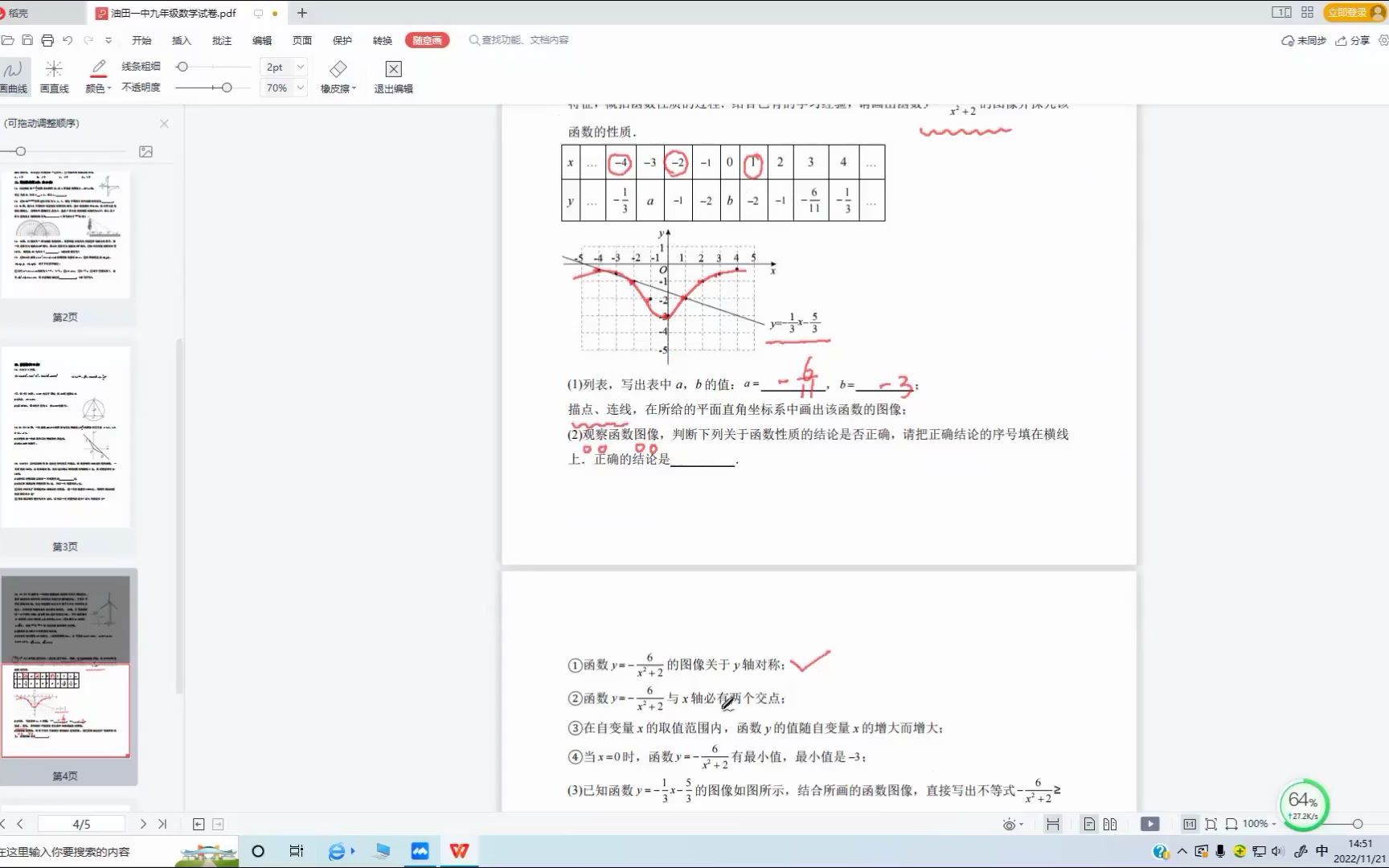Toggle the 随意画 annotation mode
This screenshot has height=868, width=1389.
point(427,39)
